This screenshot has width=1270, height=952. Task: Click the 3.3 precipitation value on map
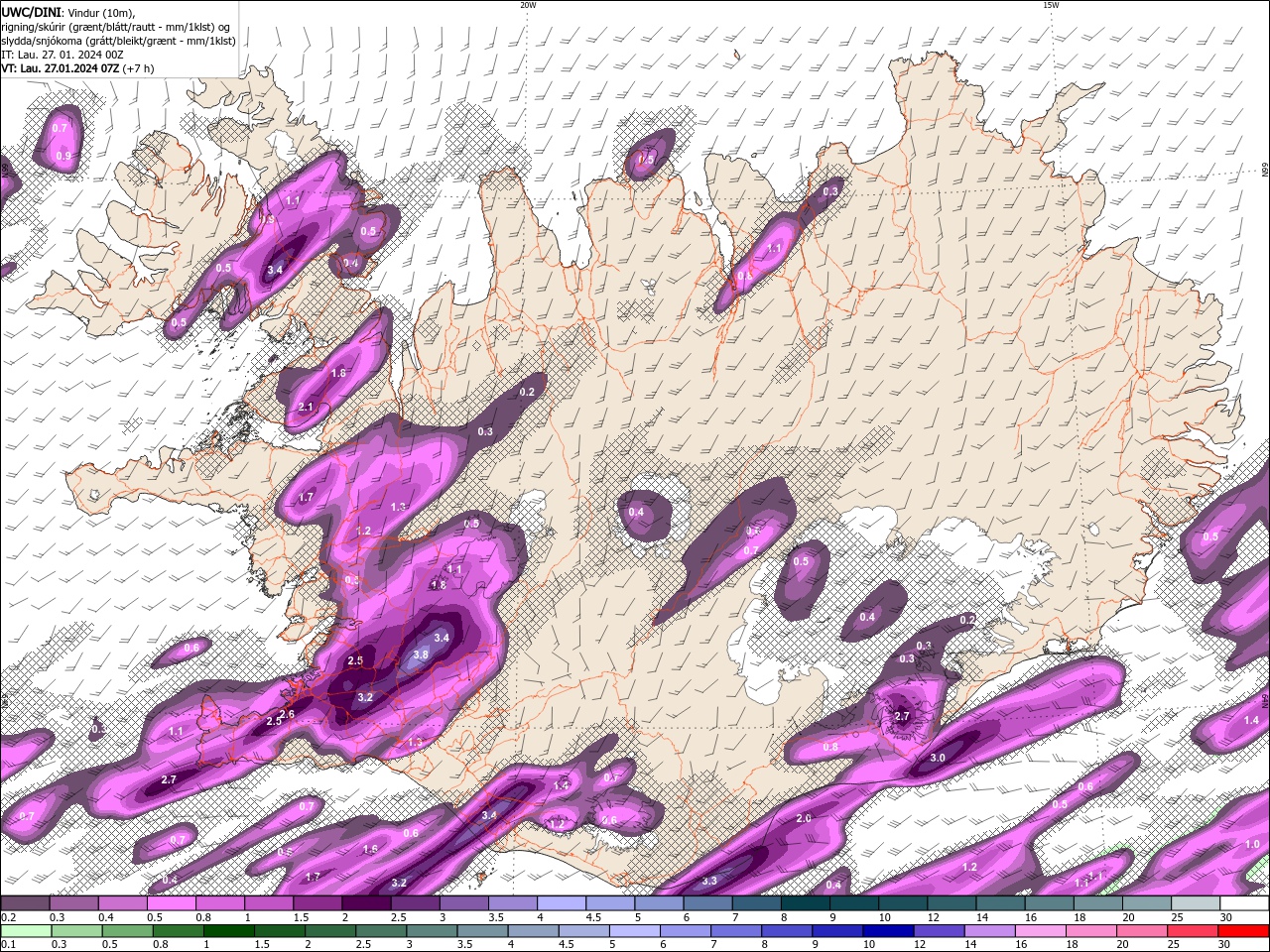(x=709, y=881)
